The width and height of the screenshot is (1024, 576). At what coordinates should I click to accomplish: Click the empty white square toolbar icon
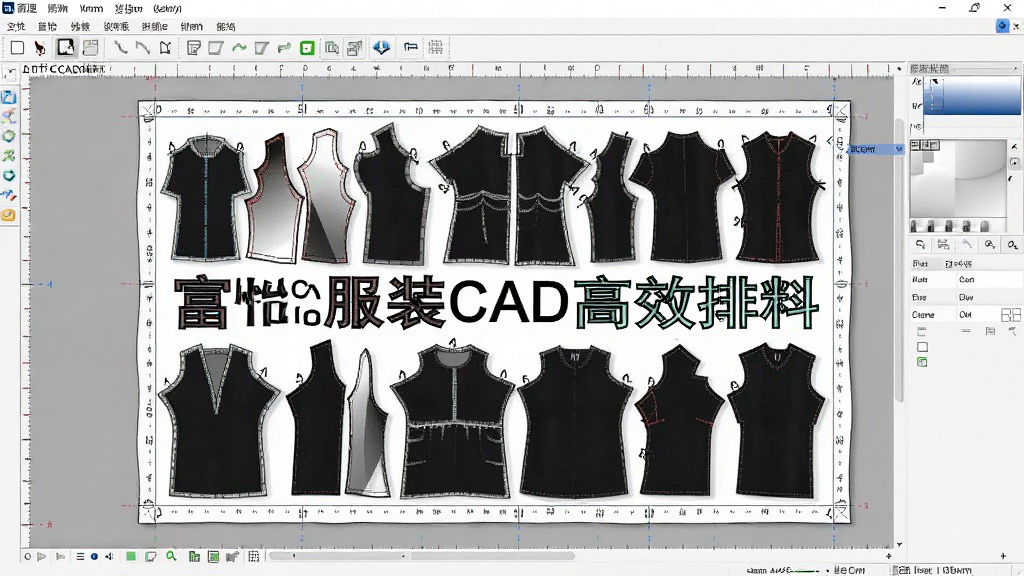[18, 48]
